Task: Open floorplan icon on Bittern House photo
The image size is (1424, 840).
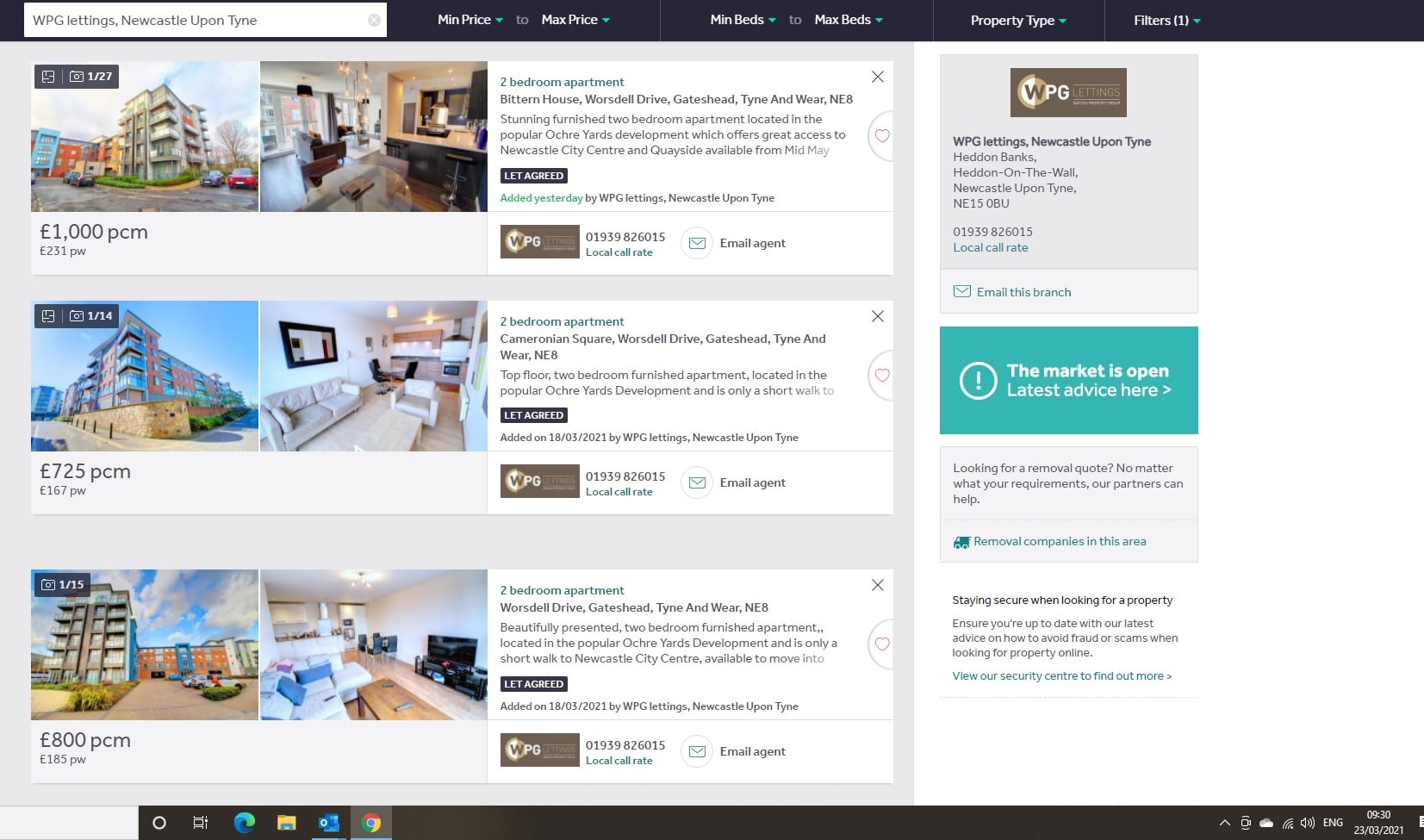Action: 48,76
